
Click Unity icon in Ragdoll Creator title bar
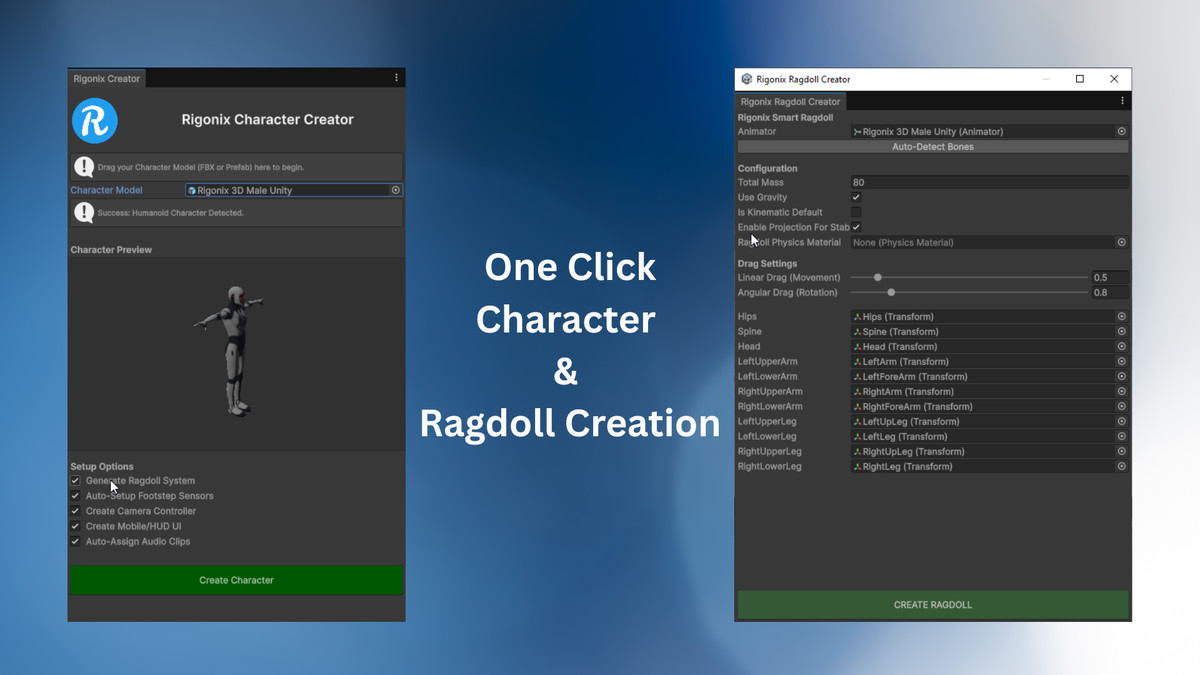746,79
